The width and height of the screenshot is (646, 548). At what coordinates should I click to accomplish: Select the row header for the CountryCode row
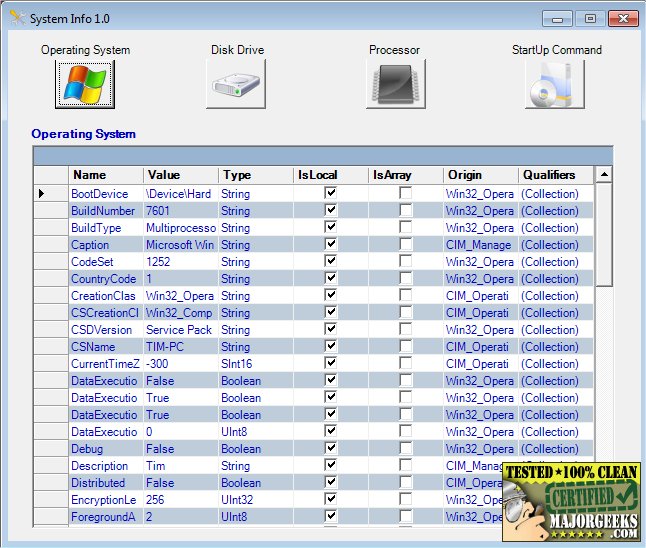(x=50, y=279)
